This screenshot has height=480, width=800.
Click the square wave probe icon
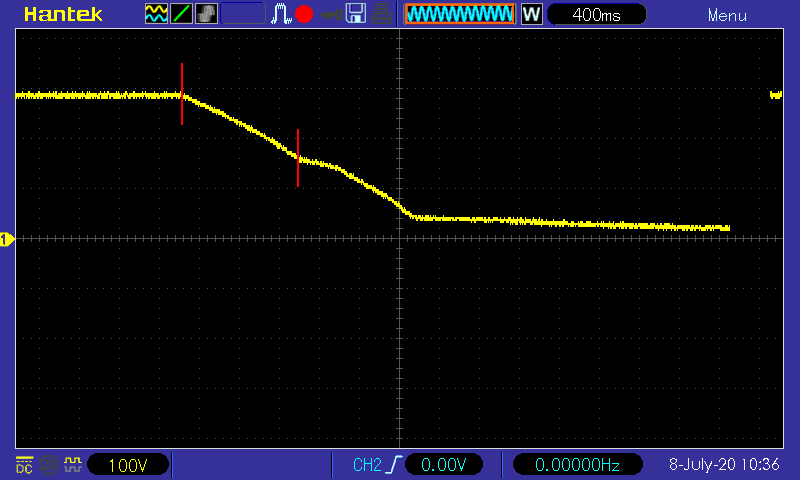coord(72,465)
